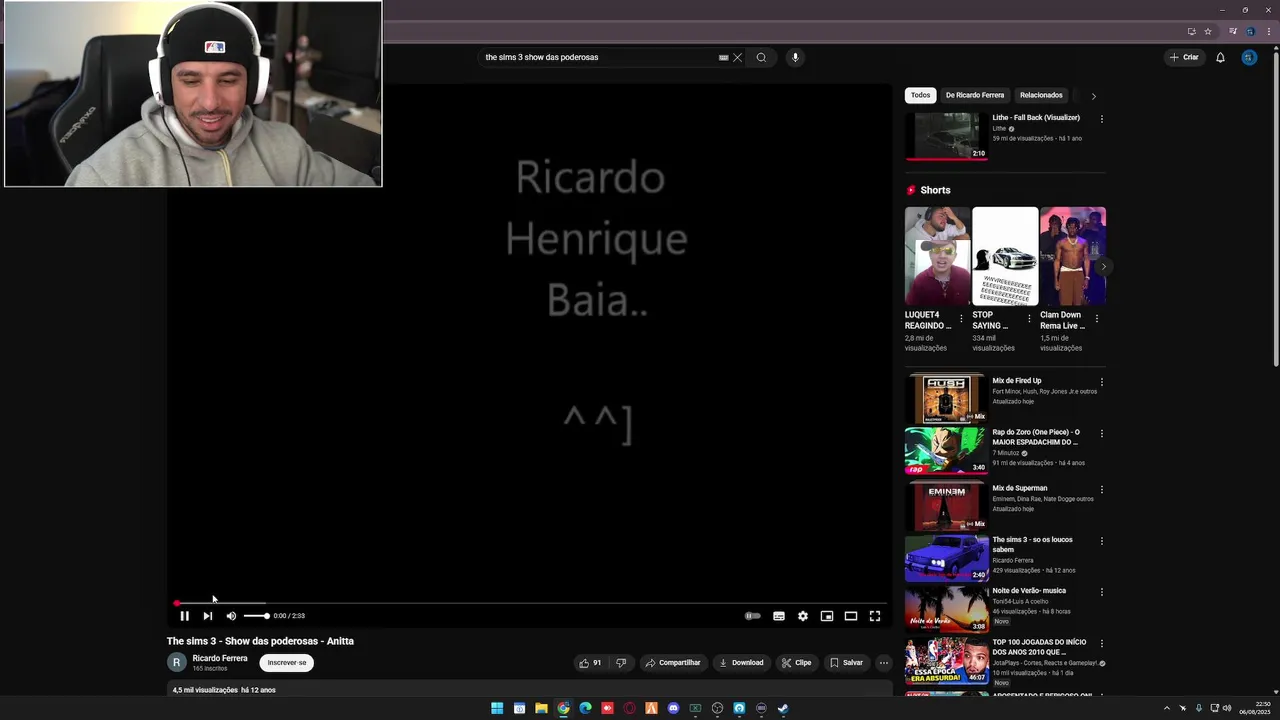
Task: Open File Explorer in taskbar
Action: [x=541, y=708]
